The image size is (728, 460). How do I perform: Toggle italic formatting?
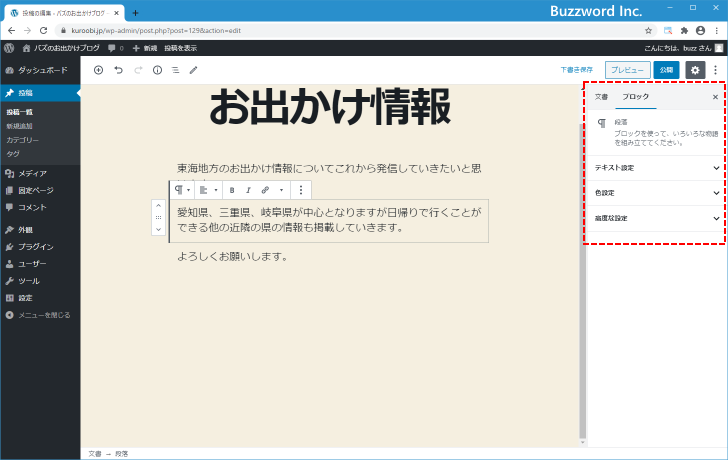pos(248,190)
